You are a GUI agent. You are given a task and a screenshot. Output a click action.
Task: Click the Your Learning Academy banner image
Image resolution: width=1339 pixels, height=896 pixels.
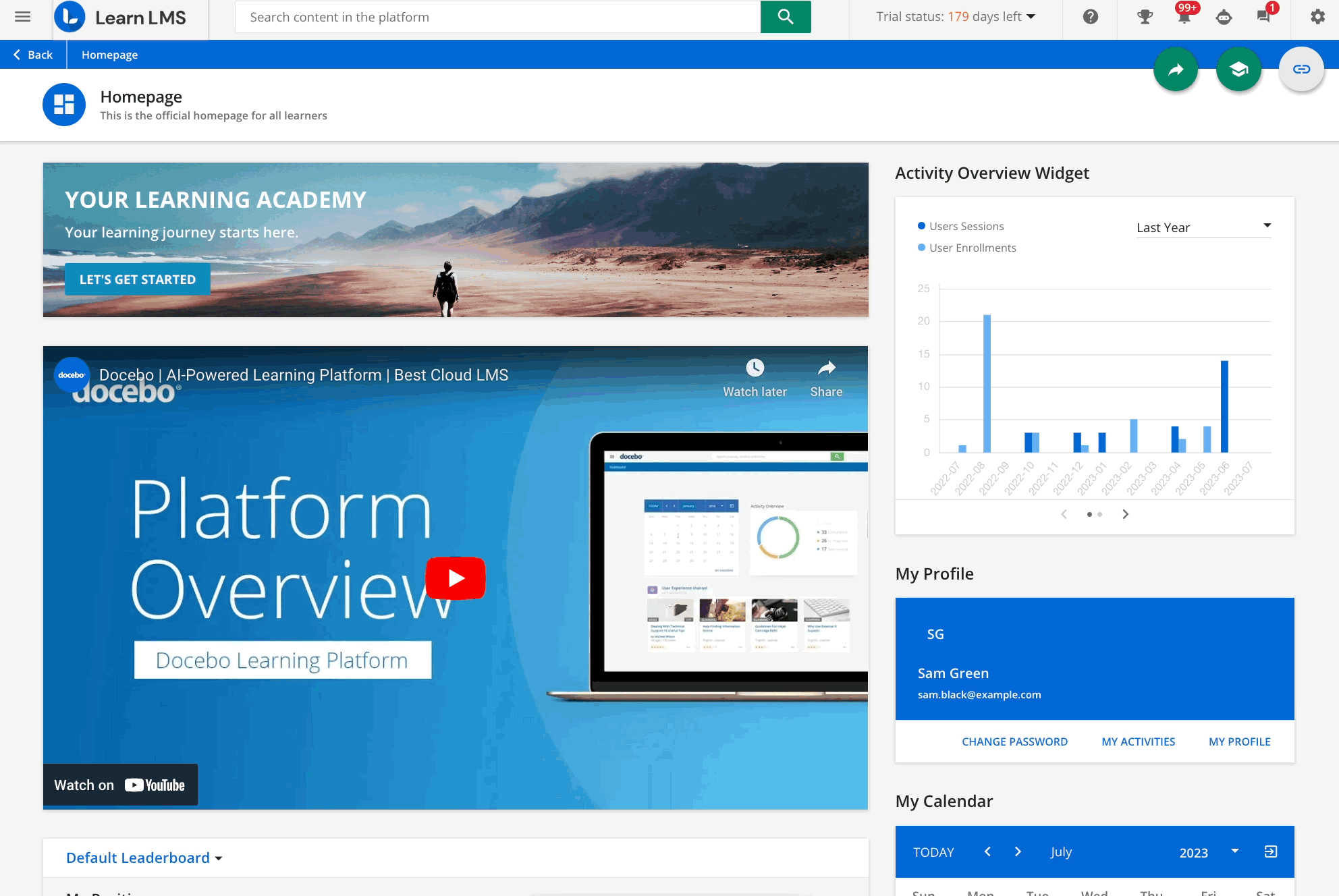(456, 240)
